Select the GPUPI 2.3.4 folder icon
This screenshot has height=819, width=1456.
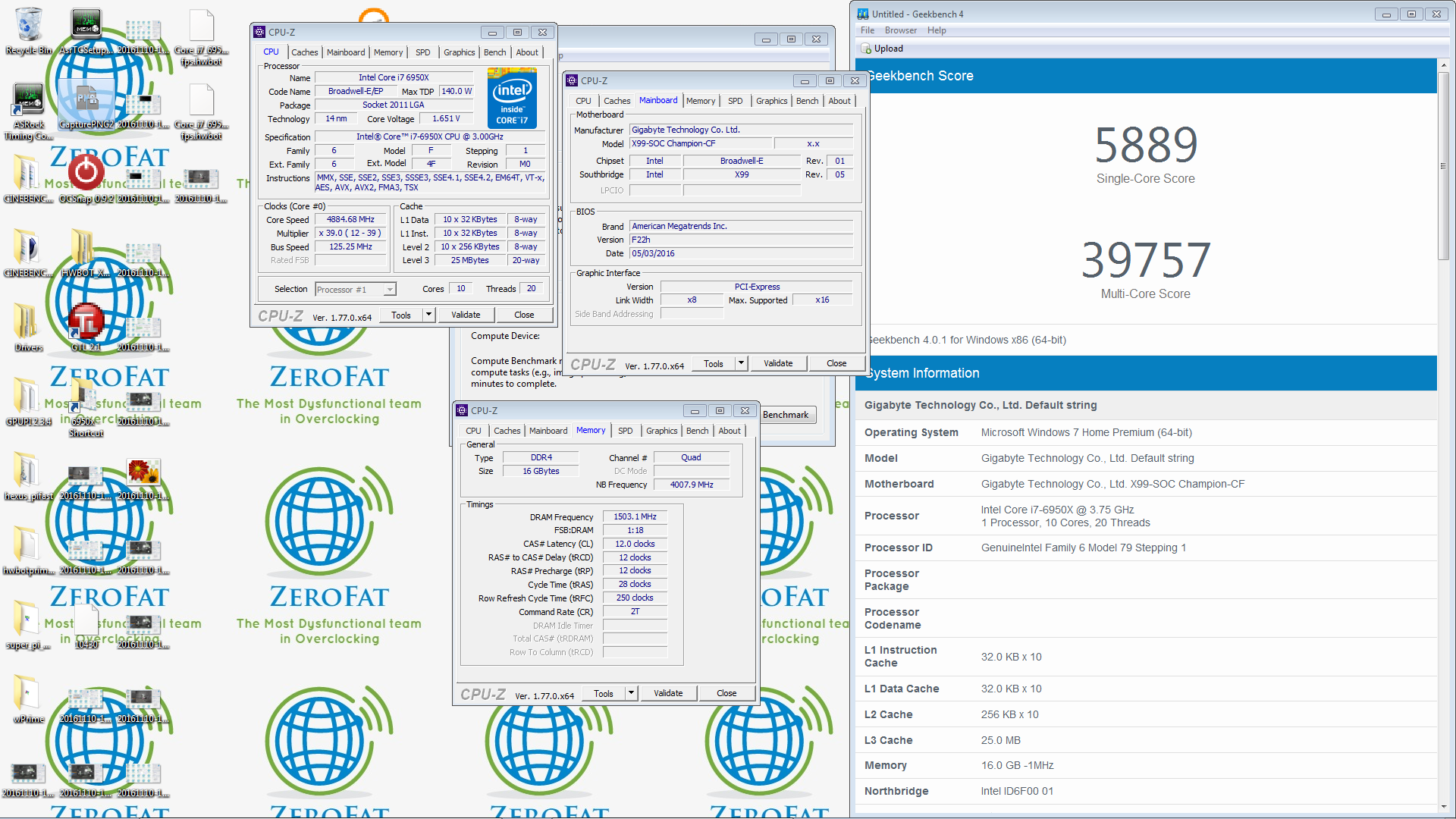coord(26,396)
